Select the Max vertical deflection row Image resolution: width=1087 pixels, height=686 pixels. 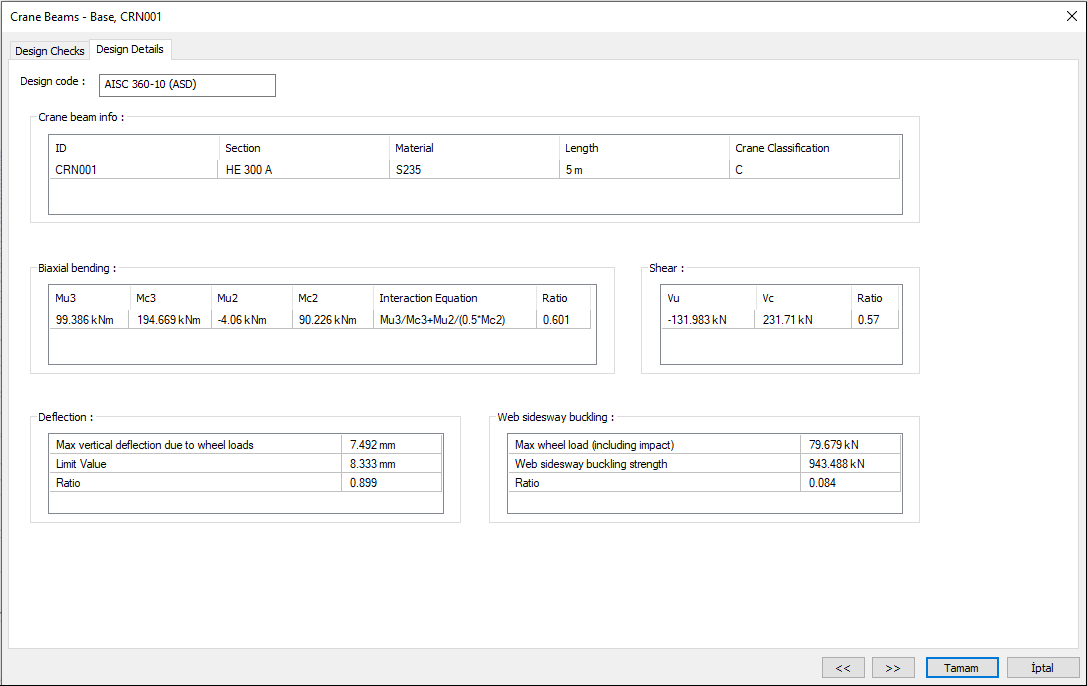195,445
